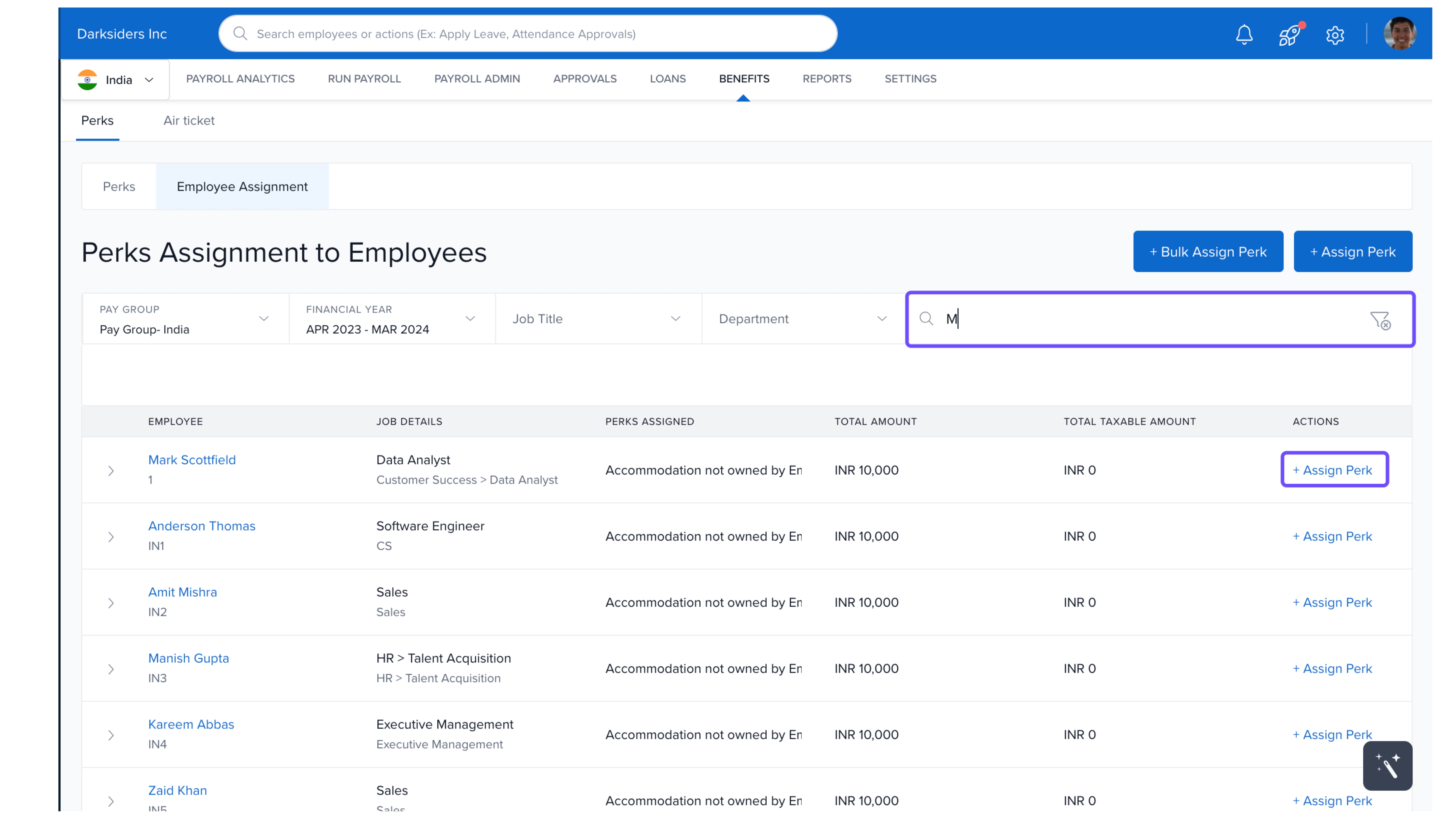Click the India flag icon
Image resolution: width=1456 pixels, height=819 pixels.
click(x=88, y=80)
